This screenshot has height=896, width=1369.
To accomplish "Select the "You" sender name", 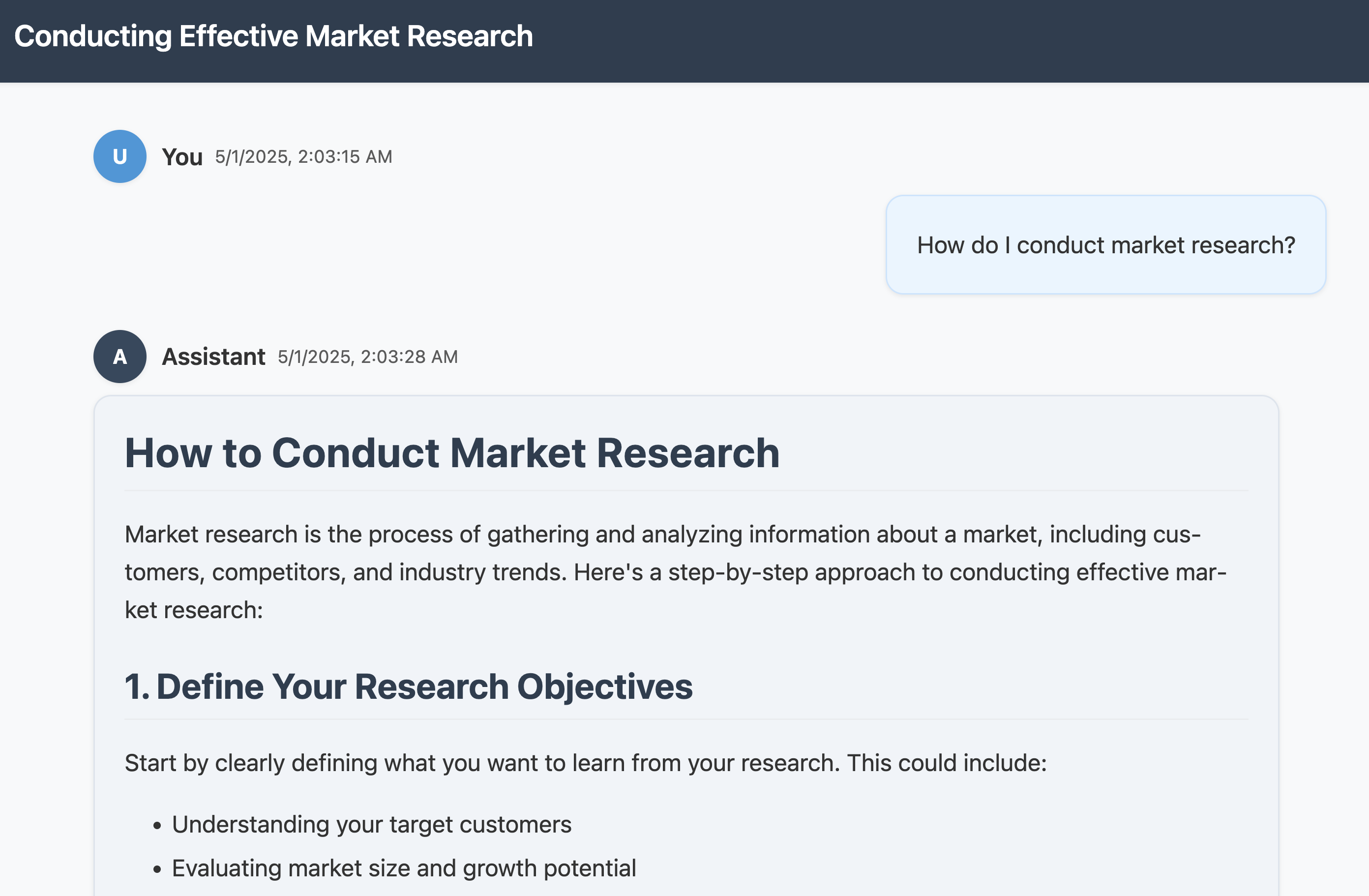I will pos(182,157).
